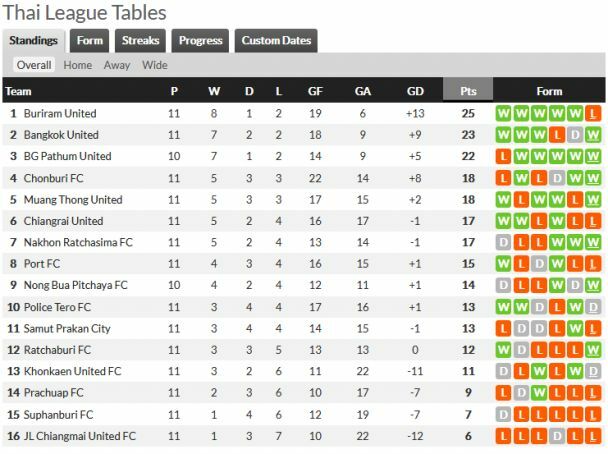The height and width of the screenshot is (454, 608).
Task: Open the Custom Dates tab
Action: coord(276,41)
